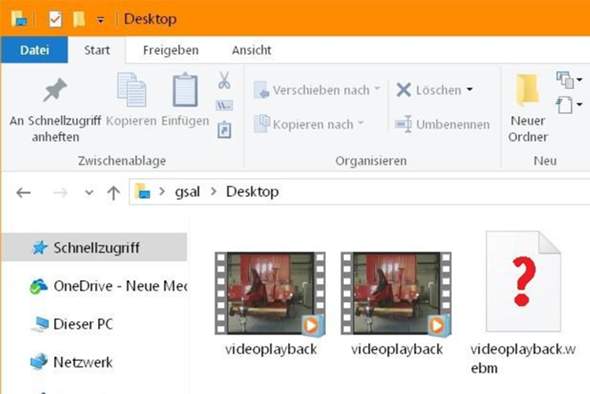The height and width of the screenshot is (394, 590).
Task: Click the scissors Cut icon
Action: click(x=224, y=81)
